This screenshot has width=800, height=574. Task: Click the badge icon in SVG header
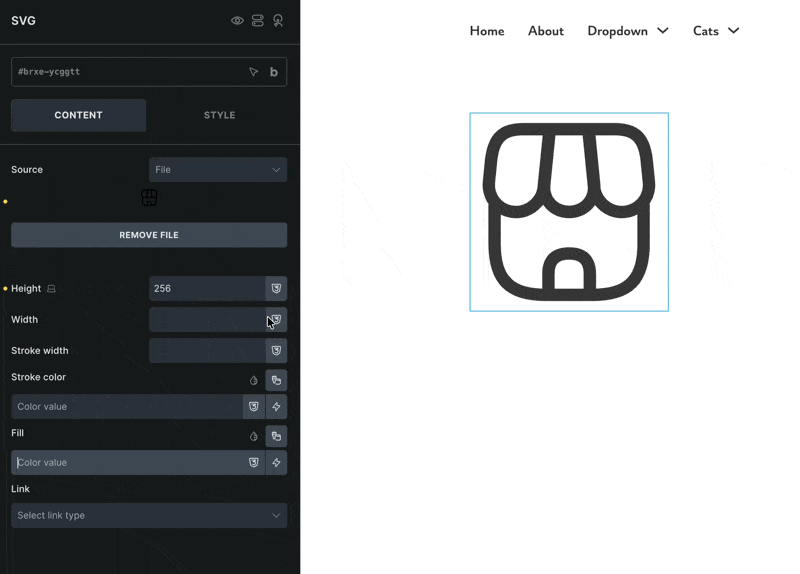[x=278, y=21]
